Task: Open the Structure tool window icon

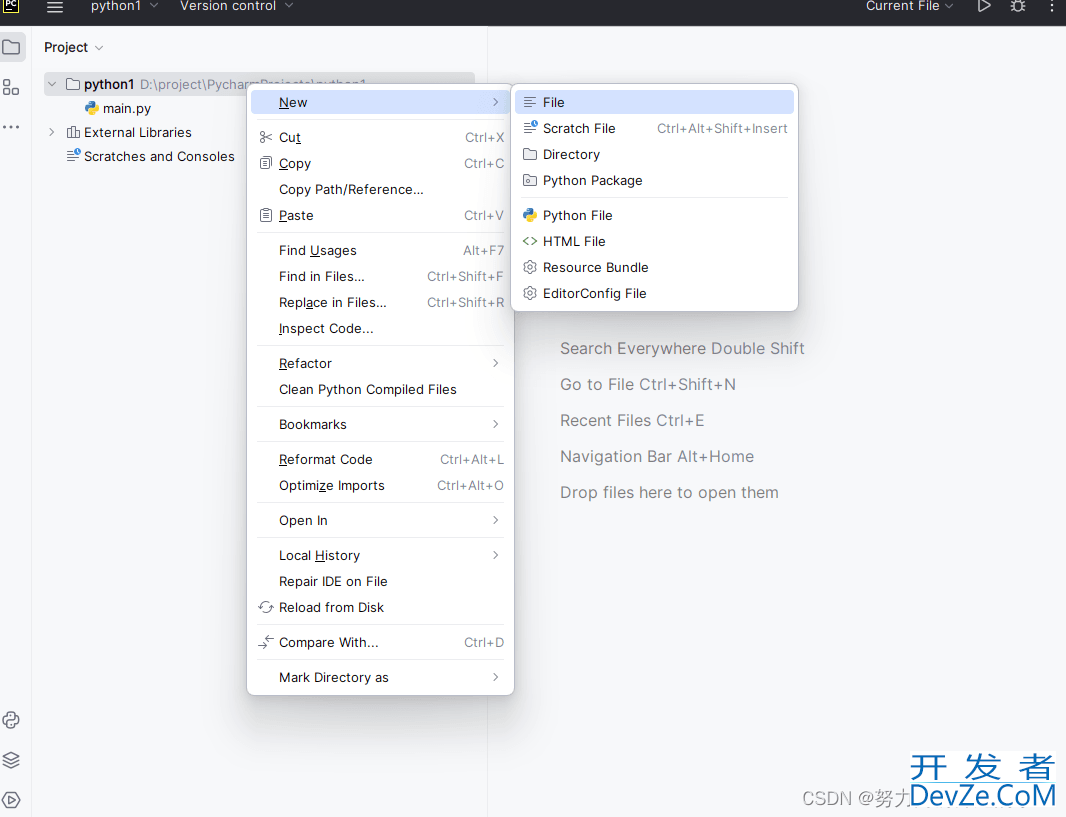Action: tap(11, 87)
